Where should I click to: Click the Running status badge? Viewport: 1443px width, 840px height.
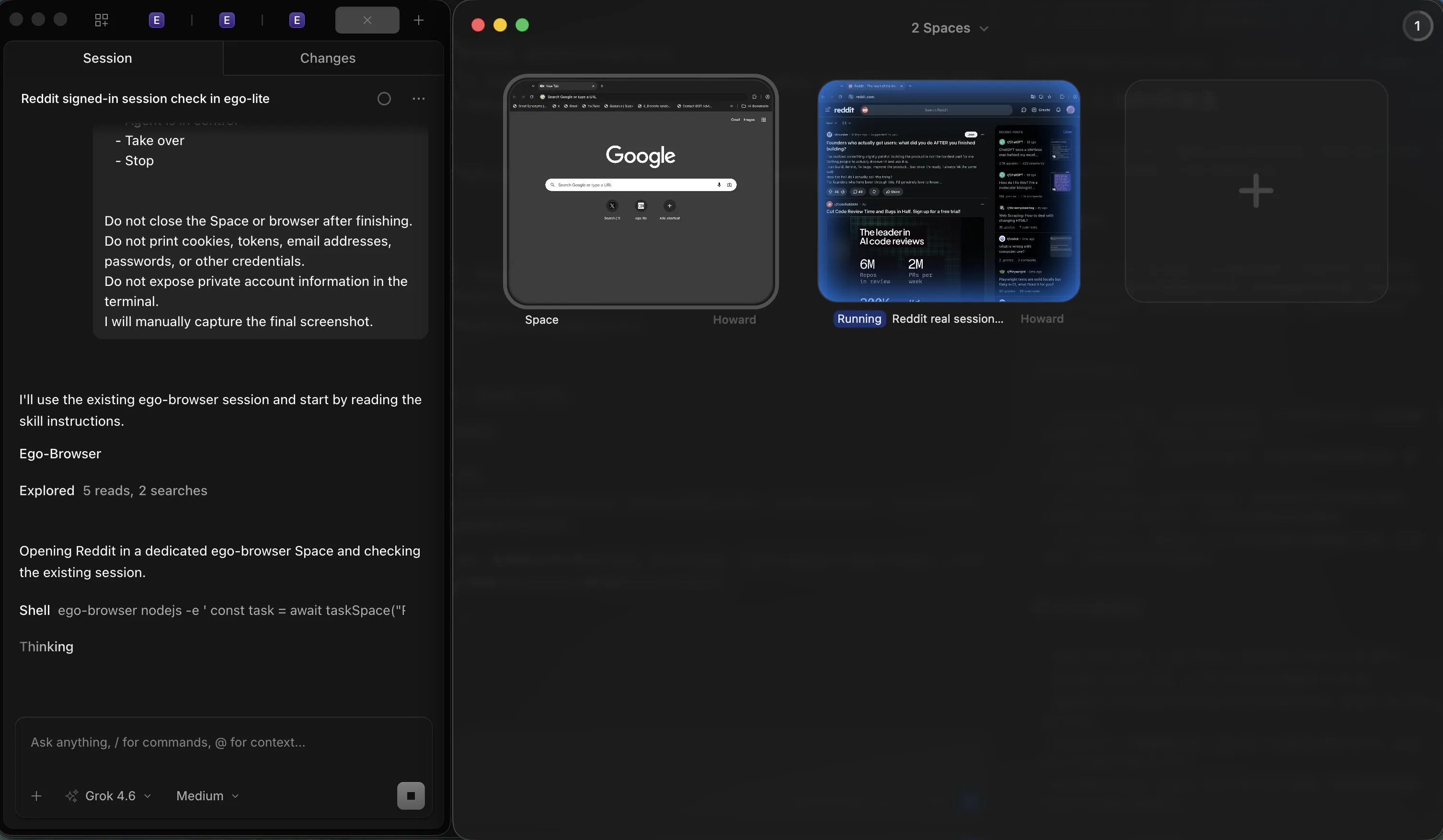pos(859,319)
